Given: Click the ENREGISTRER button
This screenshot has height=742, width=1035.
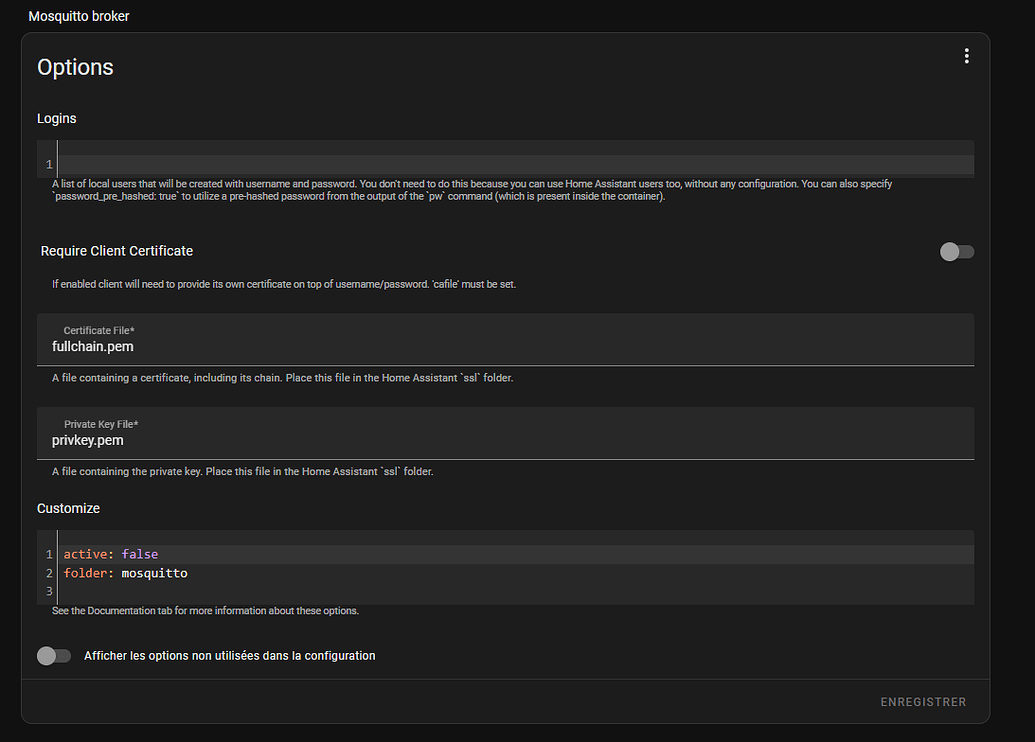Looking at the screenshot, I should click(x=923, y=702).
